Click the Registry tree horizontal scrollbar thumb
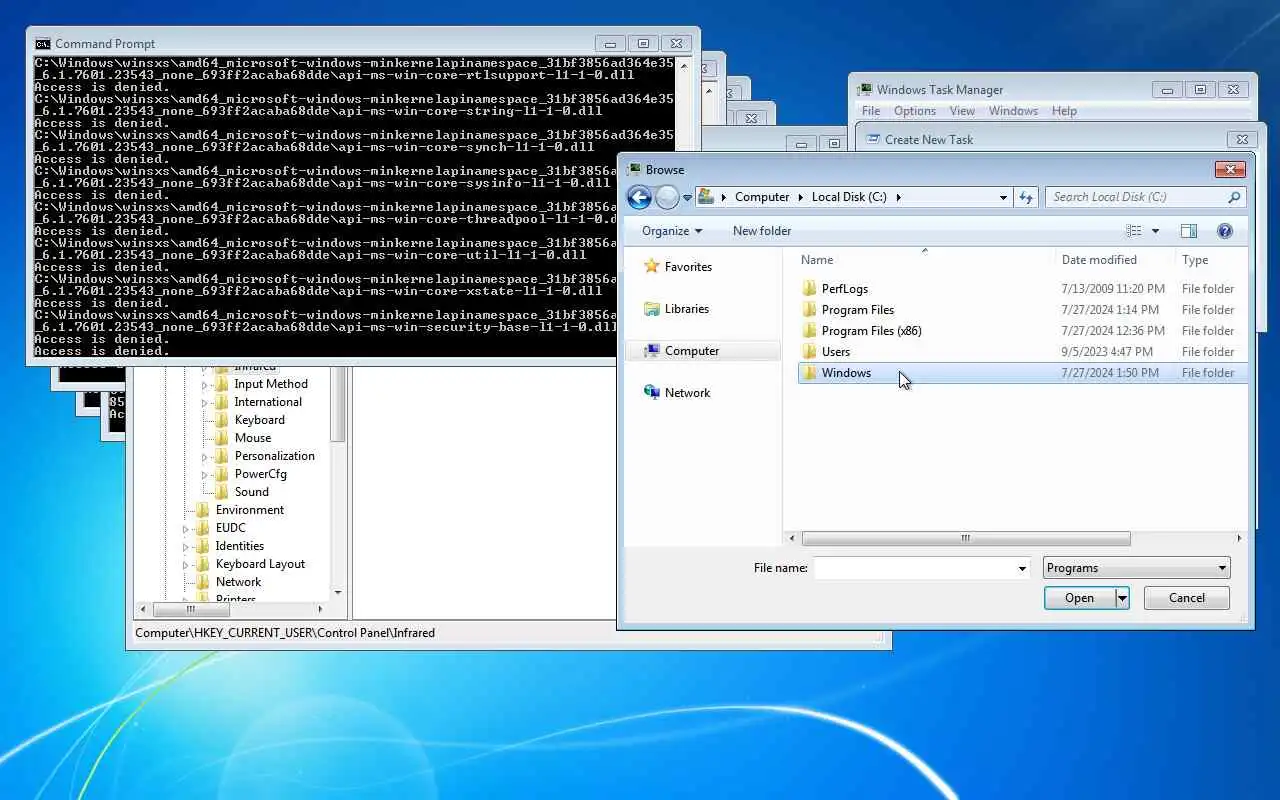Image resolution: width=1280 pixels, height=800 pixels. [190, 609]
